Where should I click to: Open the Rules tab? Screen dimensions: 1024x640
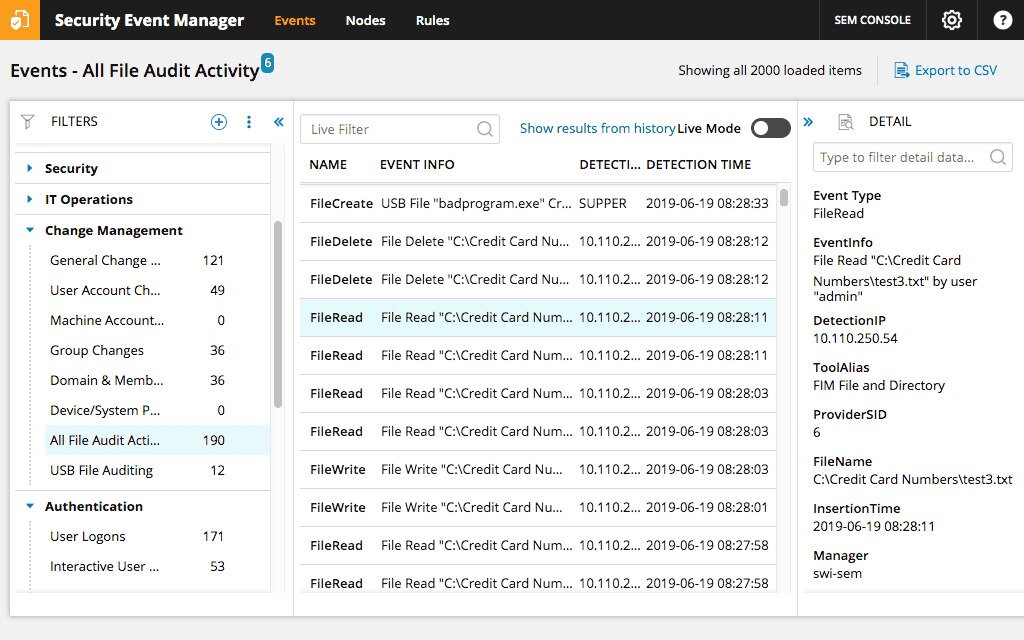432,20
